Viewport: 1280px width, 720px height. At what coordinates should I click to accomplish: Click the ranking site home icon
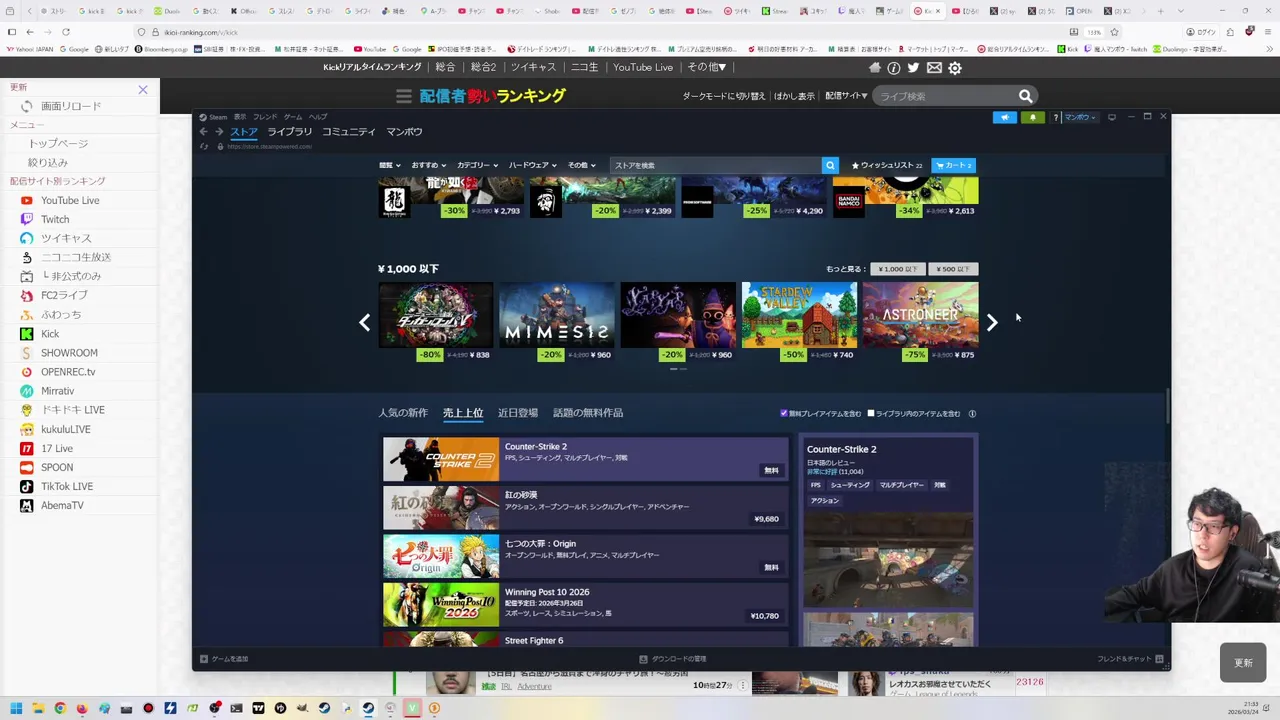(875, 68)
